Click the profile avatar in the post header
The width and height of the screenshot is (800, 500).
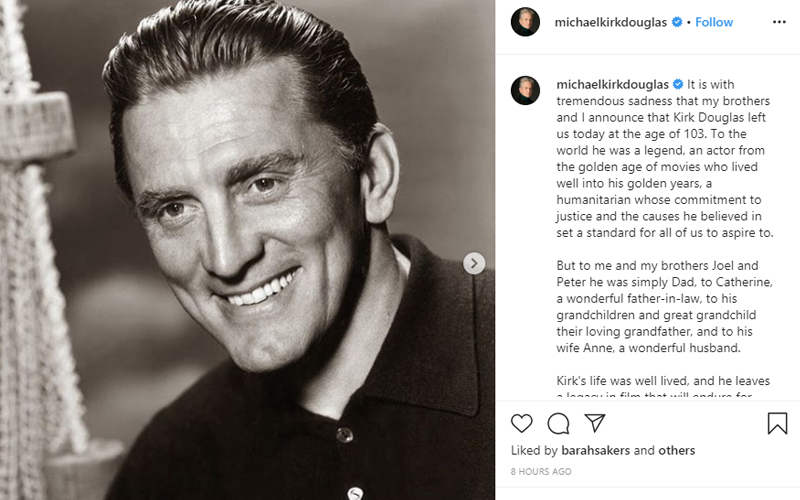pos(525,22)
